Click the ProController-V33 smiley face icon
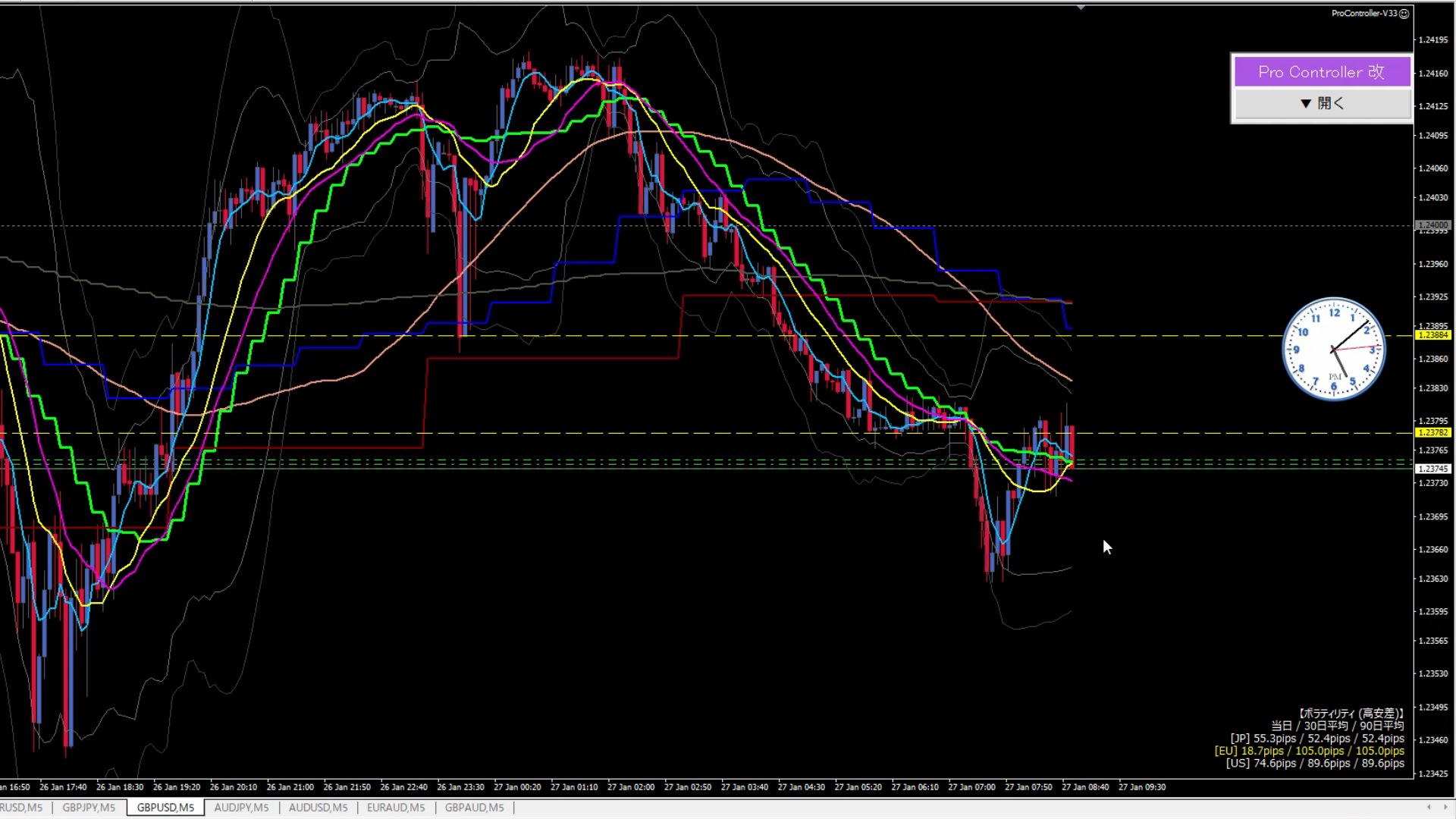This screenshot has width=1456, height=819. click(1404, 14)
